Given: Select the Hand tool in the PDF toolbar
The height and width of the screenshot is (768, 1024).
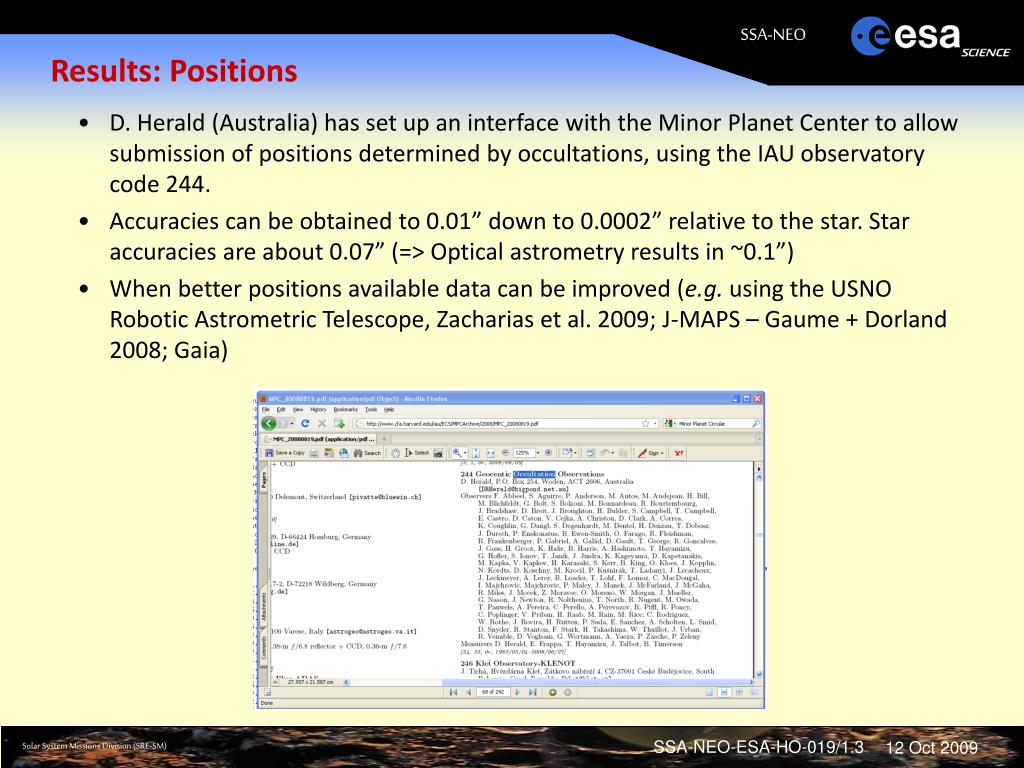Looking at the screenshot, I should [395, 453].
